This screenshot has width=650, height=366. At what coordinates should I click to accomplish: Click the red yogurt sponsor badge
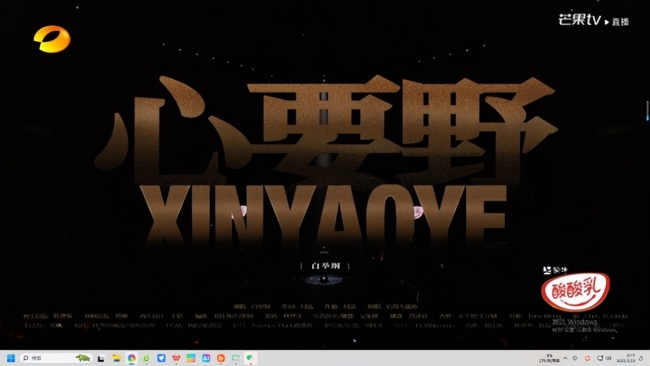click(575, 291)
